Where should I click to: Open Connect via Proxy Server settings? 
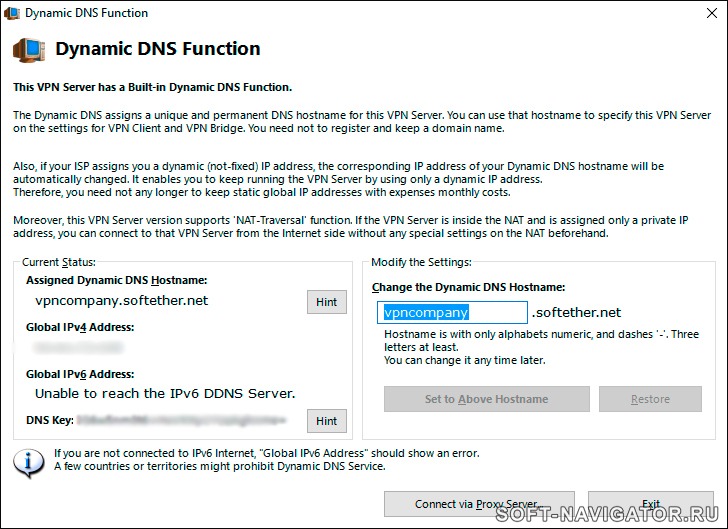[x=479, y=504]
